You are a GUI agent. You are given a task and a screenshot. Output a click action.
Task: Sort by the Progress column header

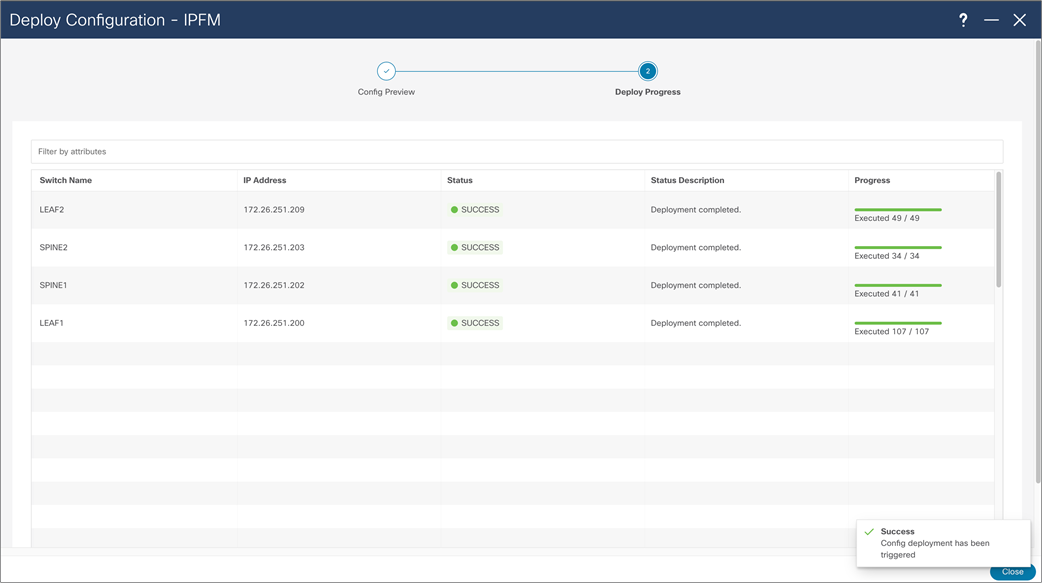[872, 180]
